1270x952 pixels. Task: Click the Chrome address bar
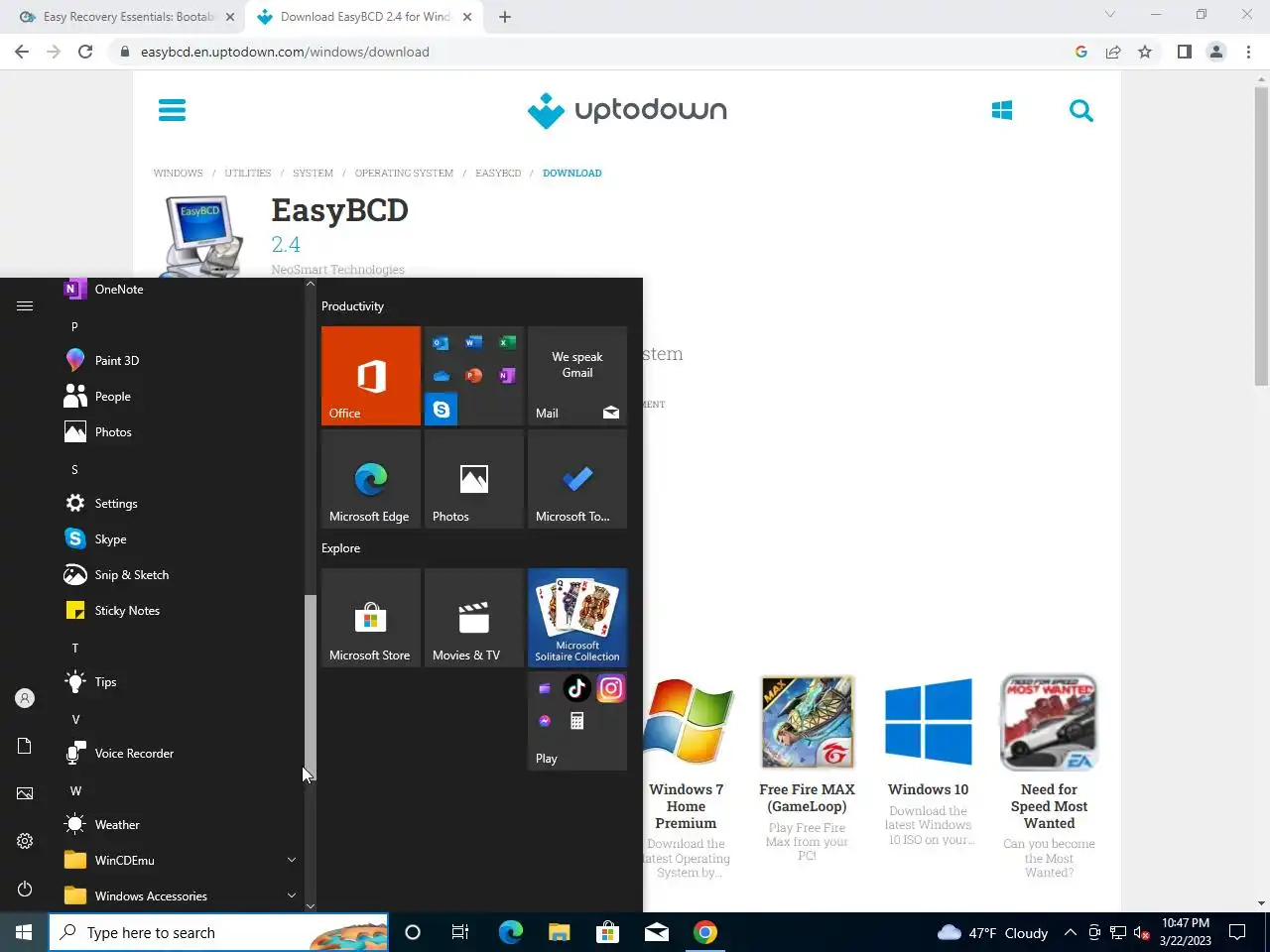tap(595, 52)
